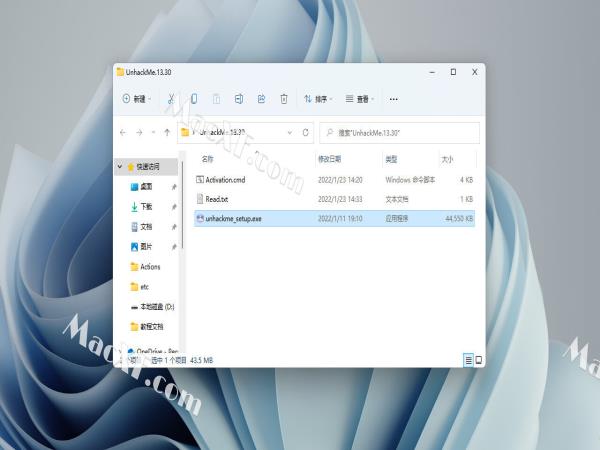Collapse the Quick access (快速访问) chevron
Image resolution: width=600 pixels, height=450 pixels.
pos(120,167)
